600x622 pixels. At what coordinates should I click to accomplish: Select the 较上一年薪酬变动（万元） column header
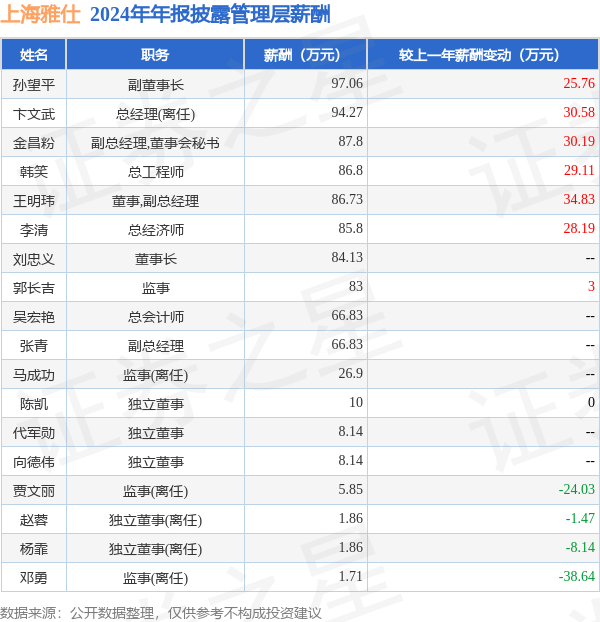(x=483, y=55)
